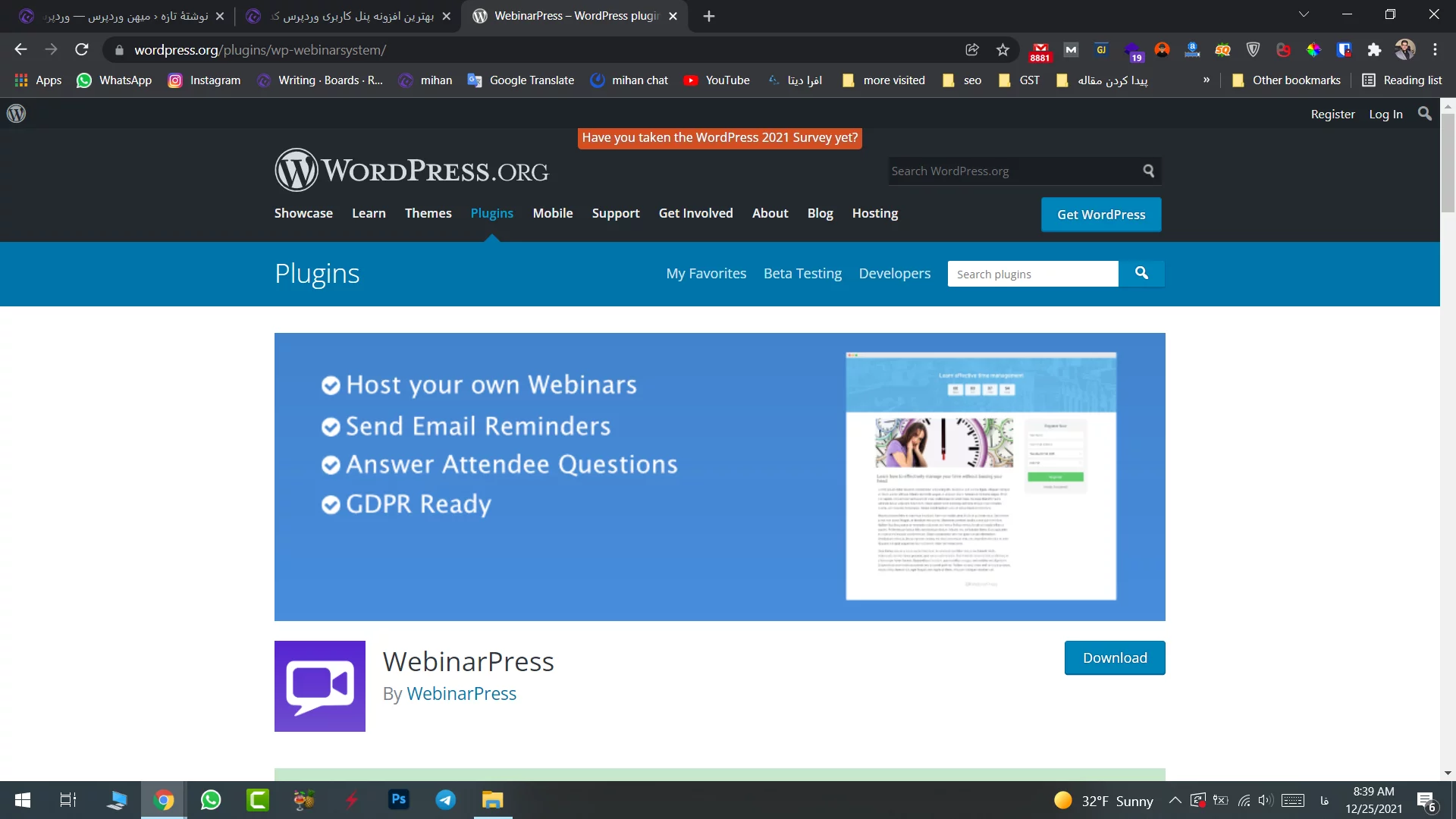Open WhatsApp from the taskbar
Viewport: 1456px width, 819px height.
[210, 800]
